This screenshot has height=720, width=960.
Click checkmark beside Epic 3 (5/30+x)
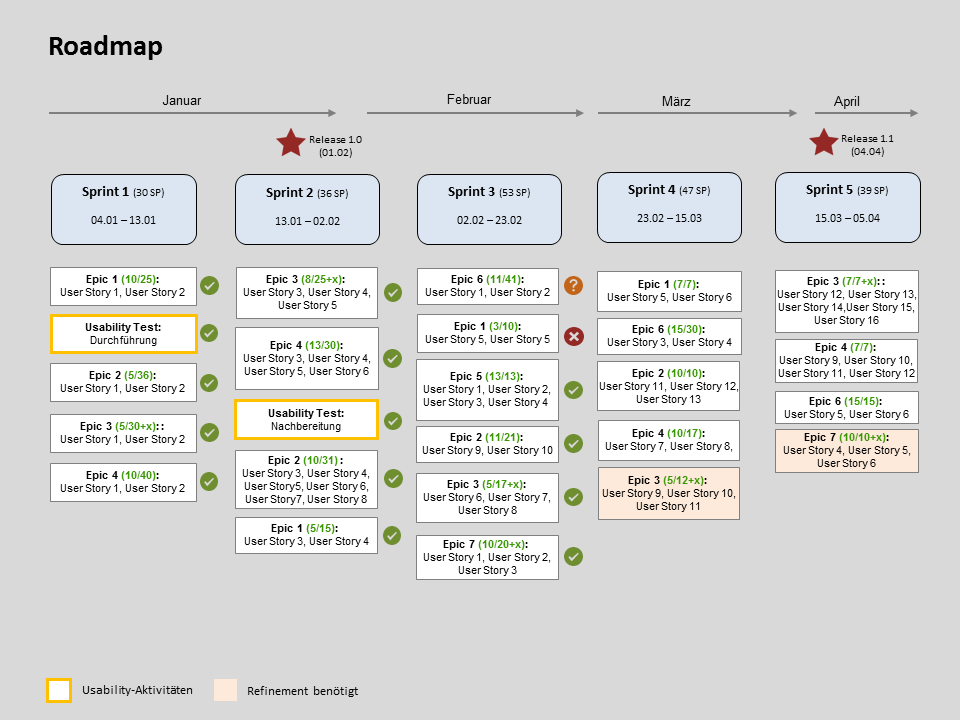coord(209,432)
